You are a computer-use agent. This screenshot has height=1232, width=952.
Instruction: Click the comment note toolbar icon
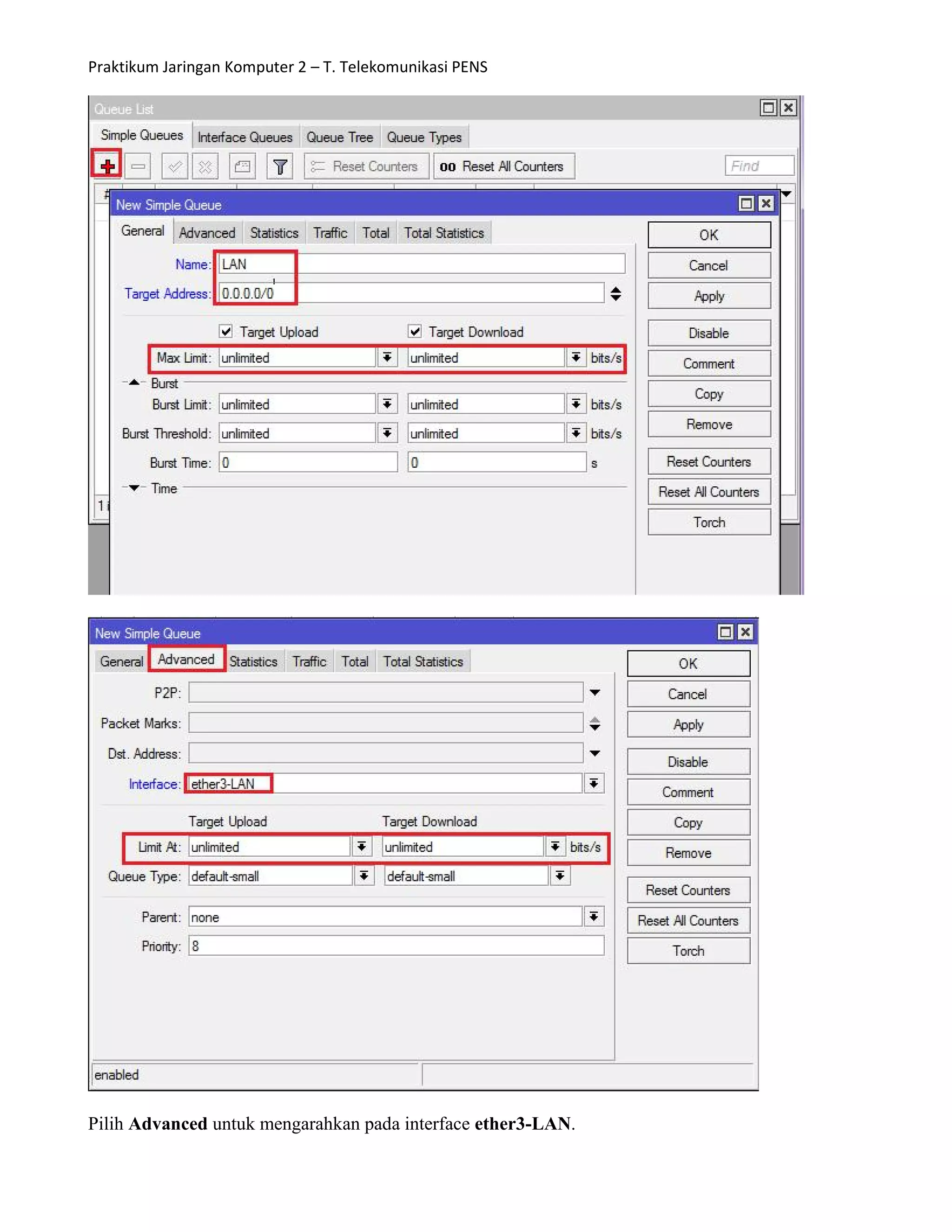(x=243, y=166)
